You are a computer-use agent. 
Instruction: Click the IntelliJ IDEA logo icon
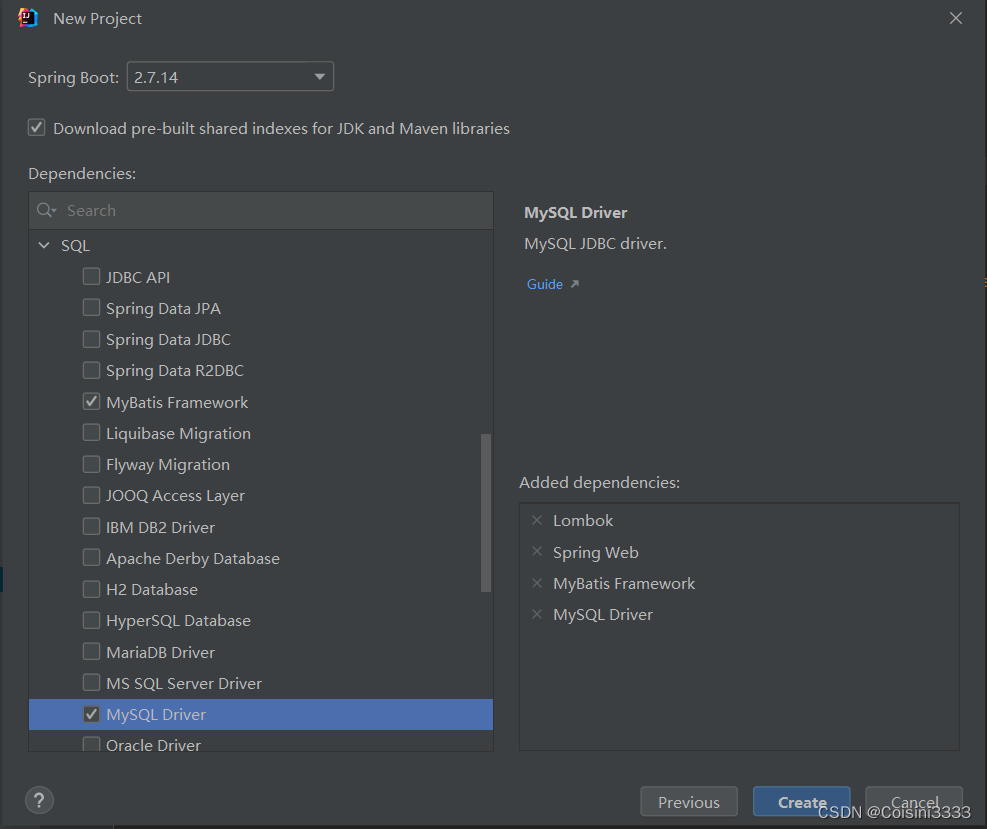pyautogui.click(x=28, y=17)
